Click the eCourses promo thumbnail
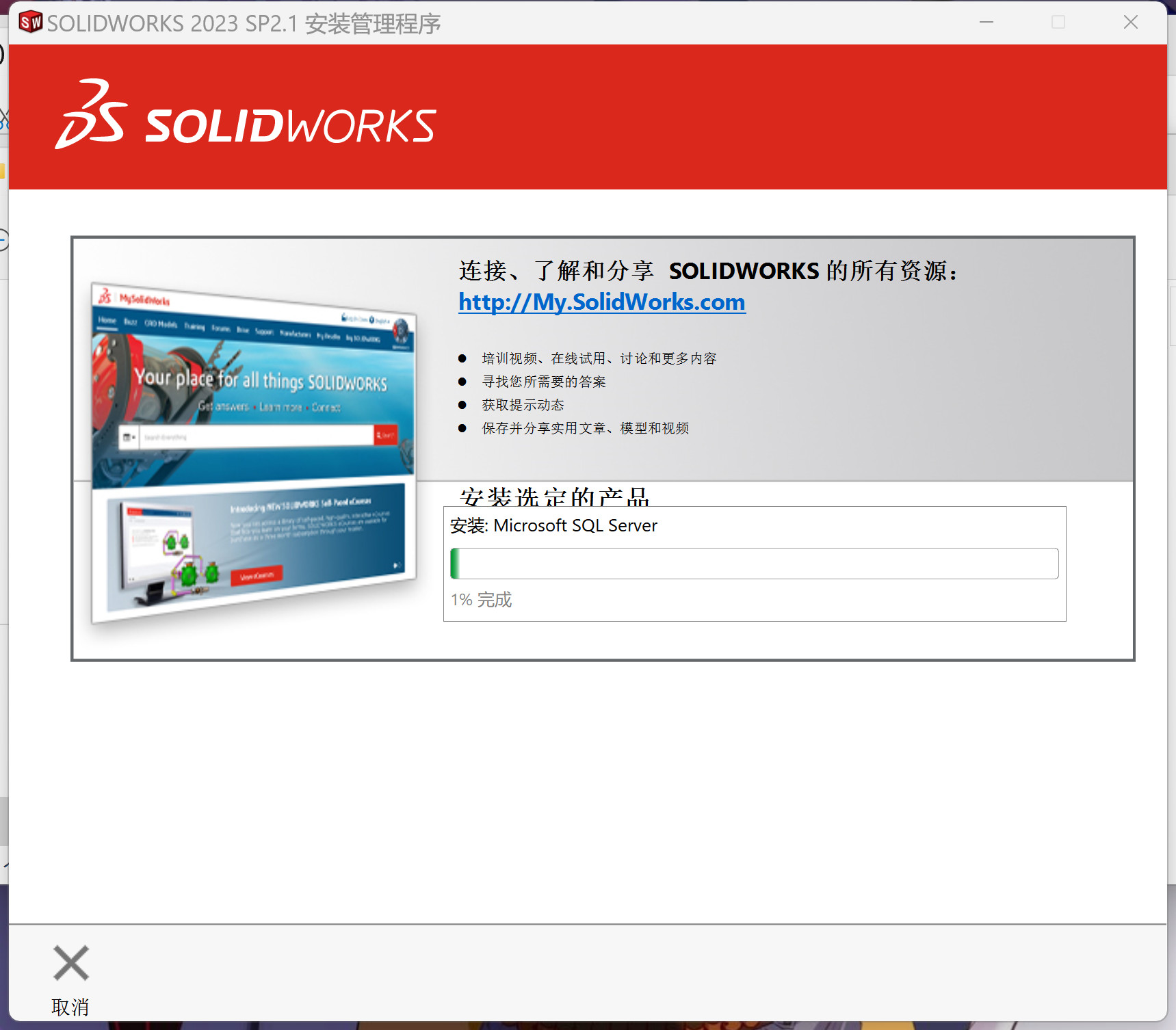The width and height of the screenshot is (1176, 1030). 256,545
